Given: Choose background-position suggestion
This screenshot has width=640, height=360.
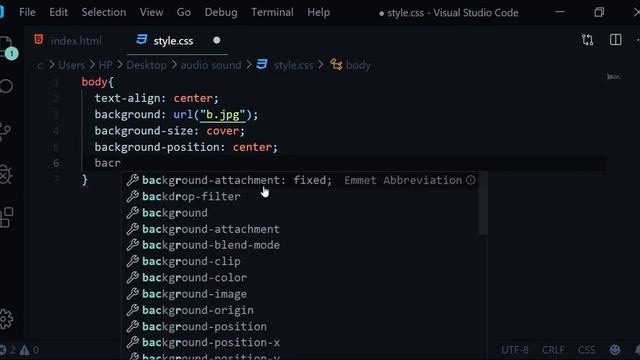Looking at the screenshot, I should (x=300, y=327).
